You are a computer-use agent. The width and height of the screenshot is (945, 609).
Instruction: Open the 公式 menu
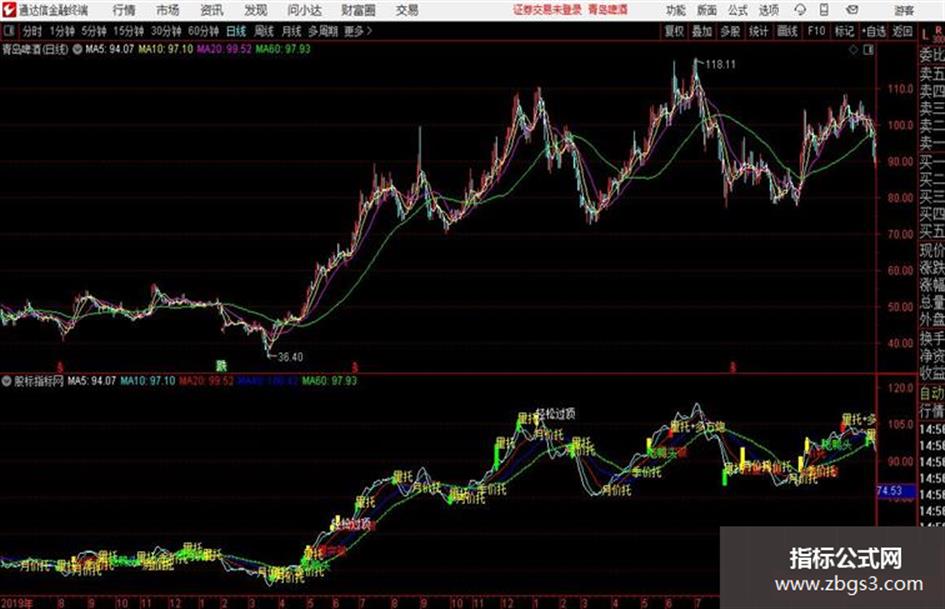[738, 10]
